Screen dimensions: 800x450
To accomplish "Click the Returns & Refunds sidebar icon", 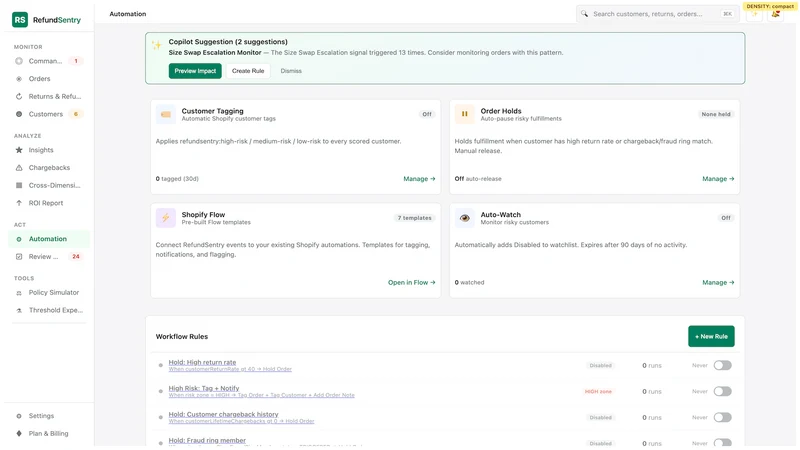I will (x=19, y=96).
